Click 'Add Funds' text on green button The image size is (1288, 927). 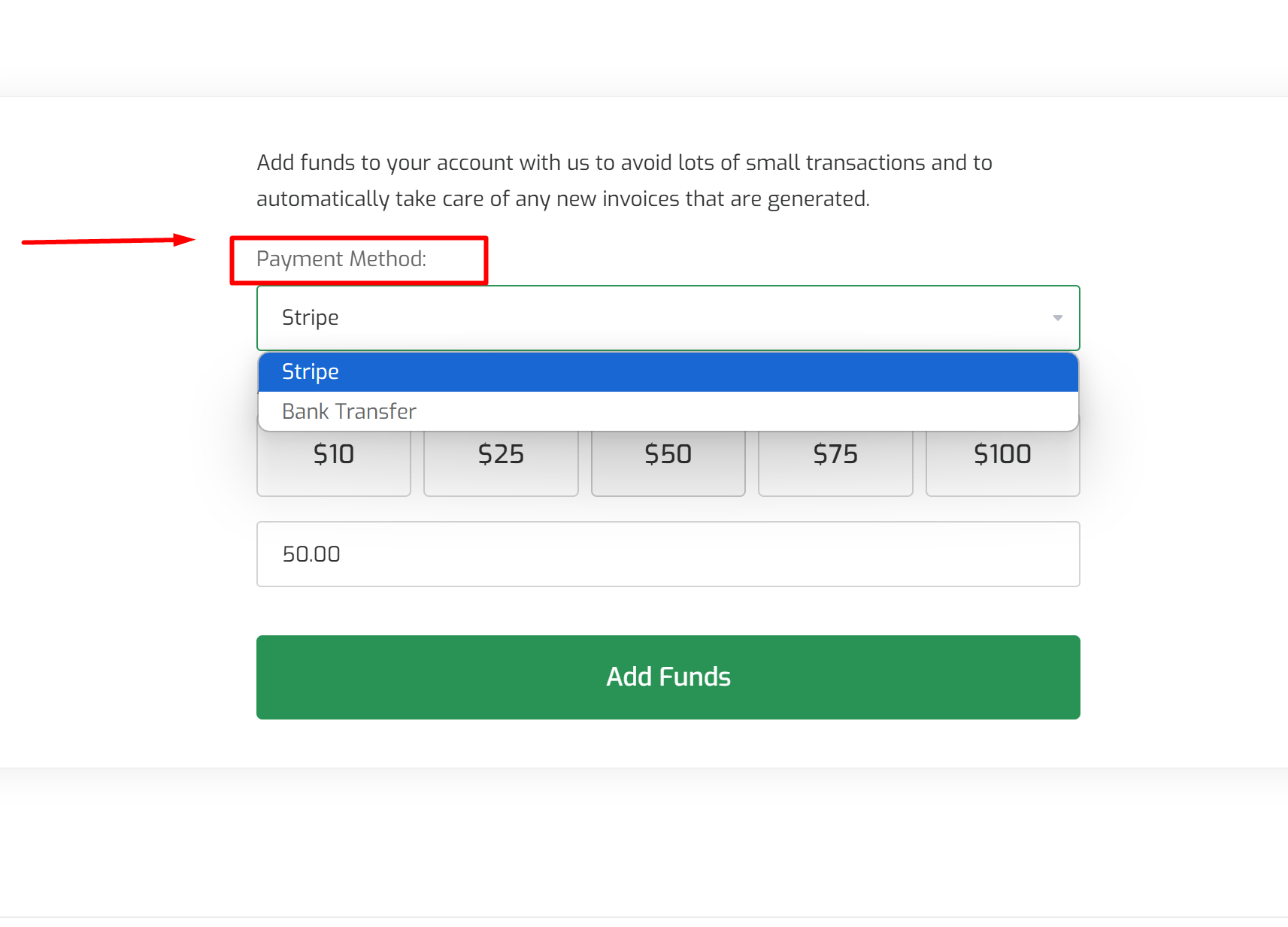[x=668, y=677]
